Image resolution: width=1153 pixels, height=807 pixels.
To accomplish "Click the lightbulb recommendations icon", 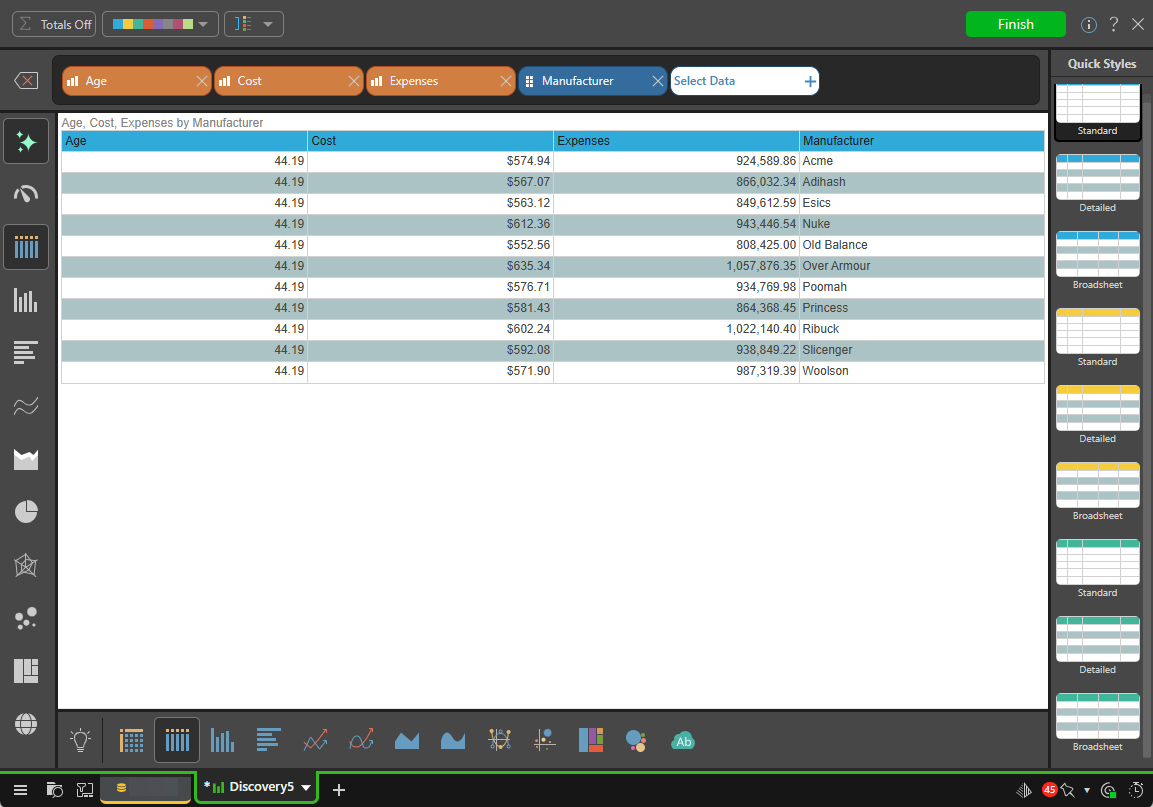I will point(81,740).
